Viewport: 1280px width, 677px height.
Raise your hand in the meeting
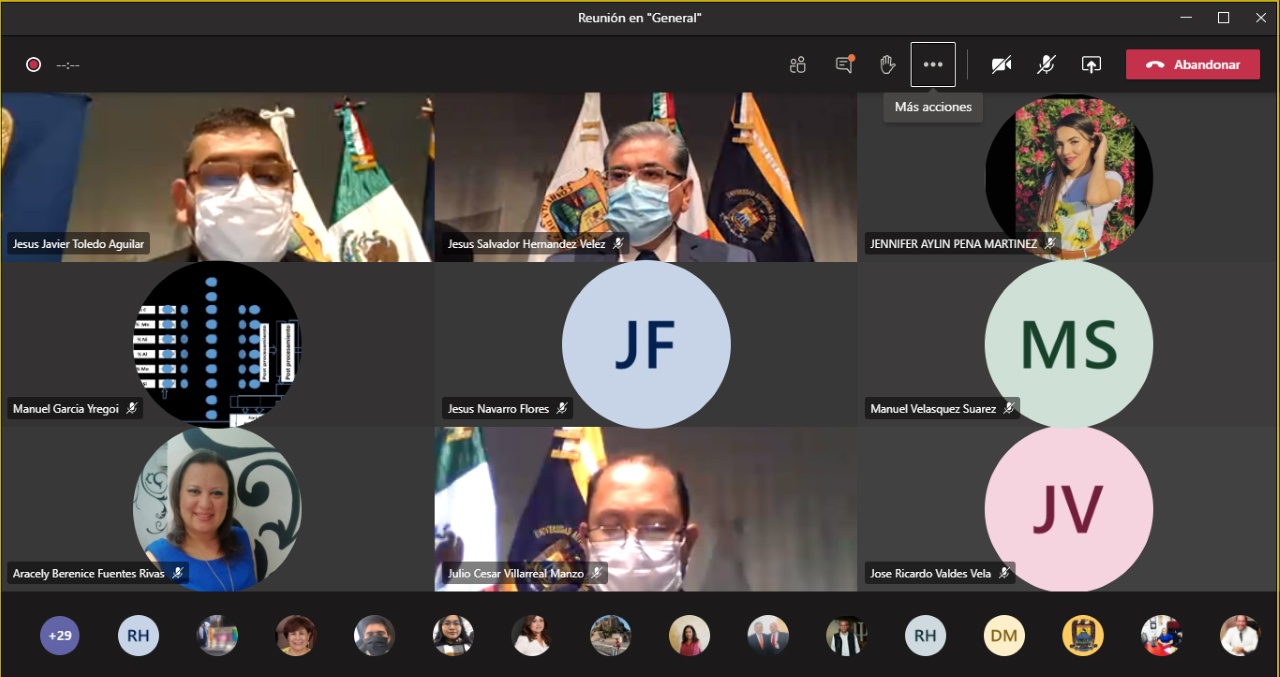click(x=887, y=65)
